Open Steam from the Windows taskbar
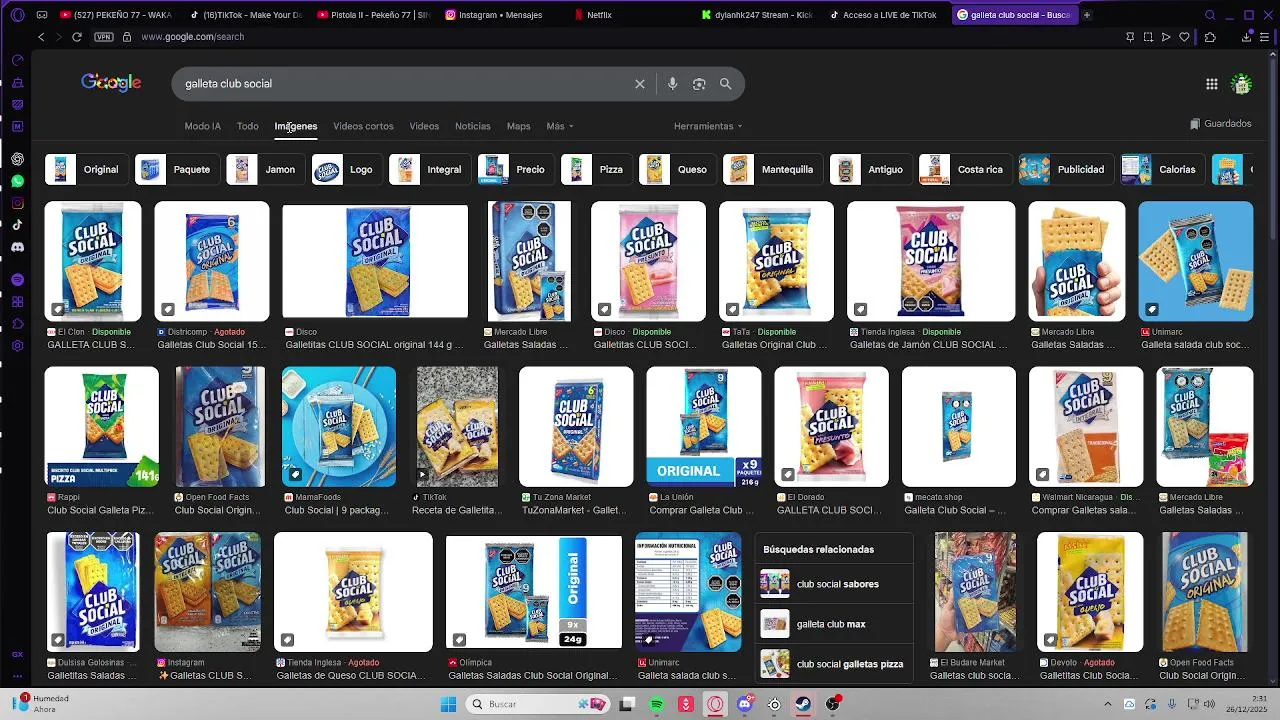This screenshot has height=720, width=1280. [x=803, y=704]
